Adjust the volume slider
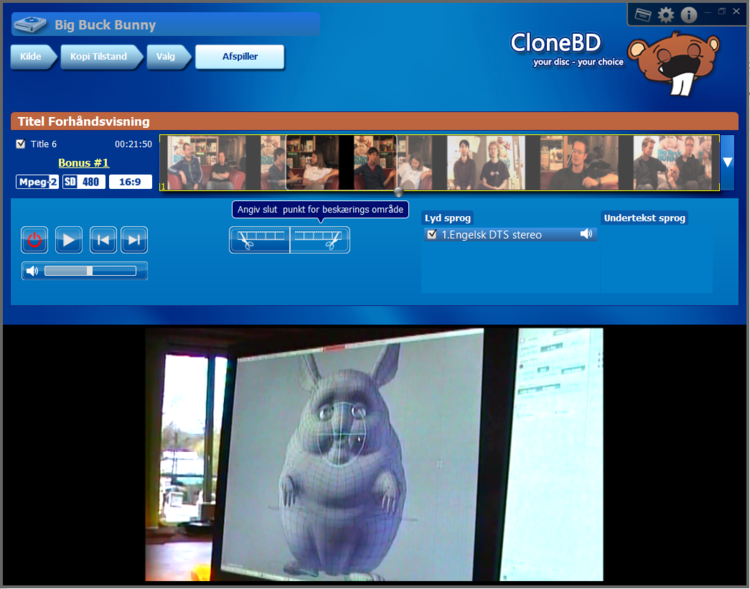Screen dimensions: 750x589 click(90, 271)
